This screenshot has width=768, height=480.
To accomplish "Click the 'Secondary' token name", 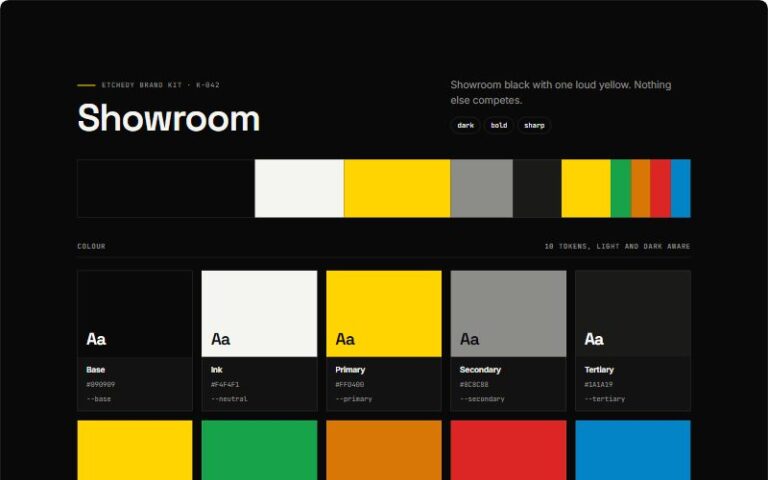I will (480, 370).
